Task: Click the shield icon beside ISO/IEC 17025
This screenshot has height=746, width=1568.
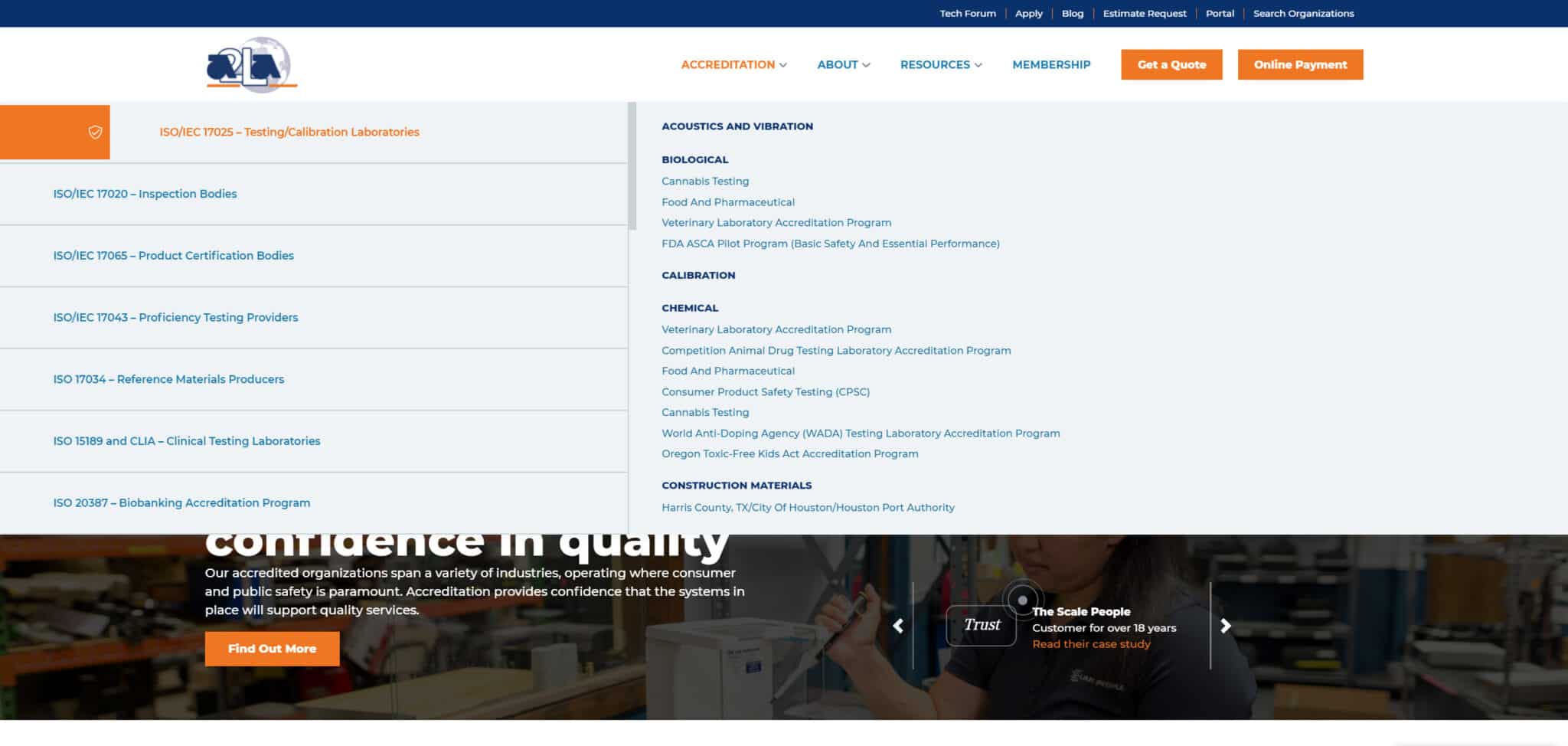Action: tap(94, 131)
